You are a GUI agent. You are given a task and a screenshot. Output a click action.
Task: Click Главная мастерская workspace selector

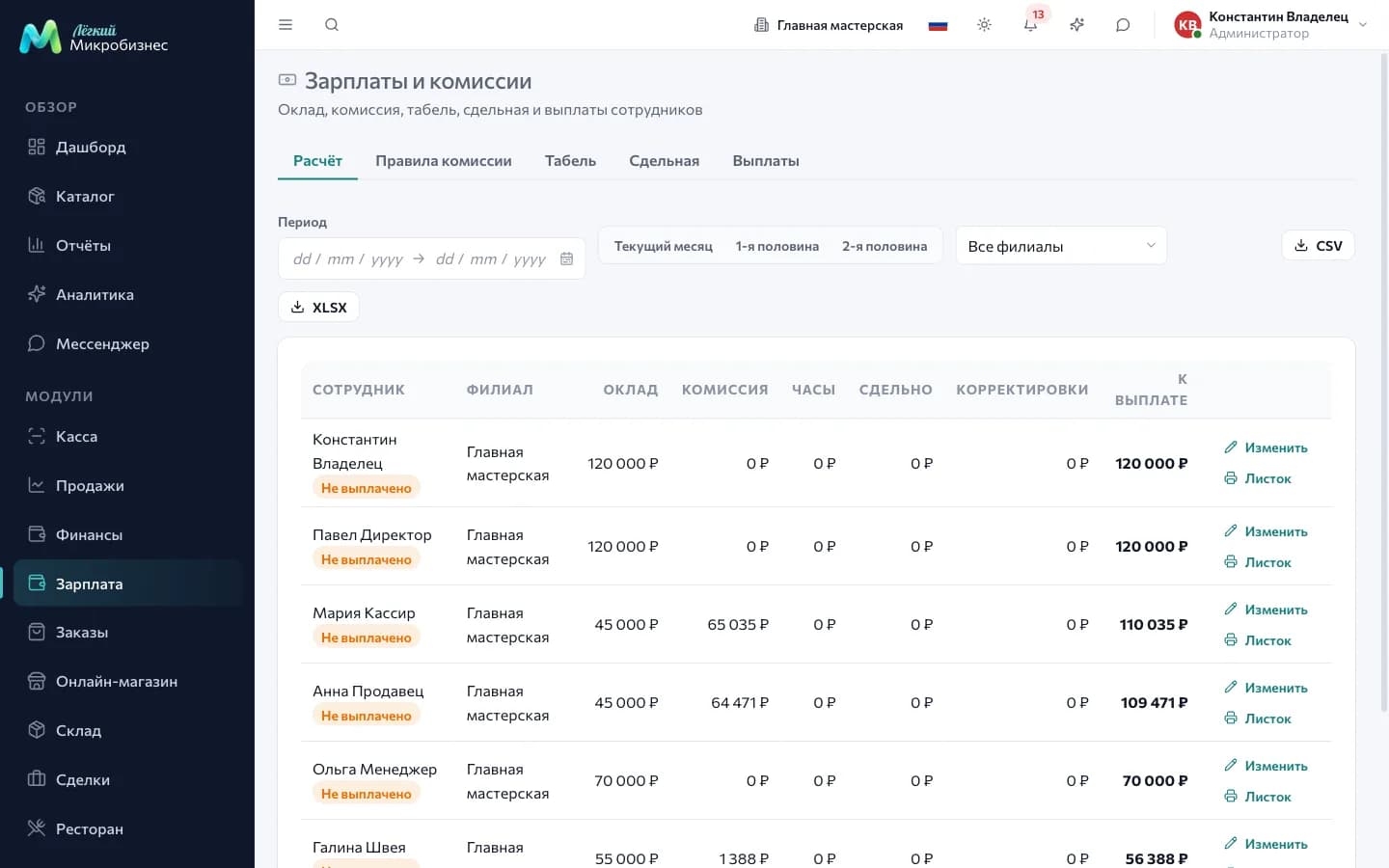click(x=829, y=25)
